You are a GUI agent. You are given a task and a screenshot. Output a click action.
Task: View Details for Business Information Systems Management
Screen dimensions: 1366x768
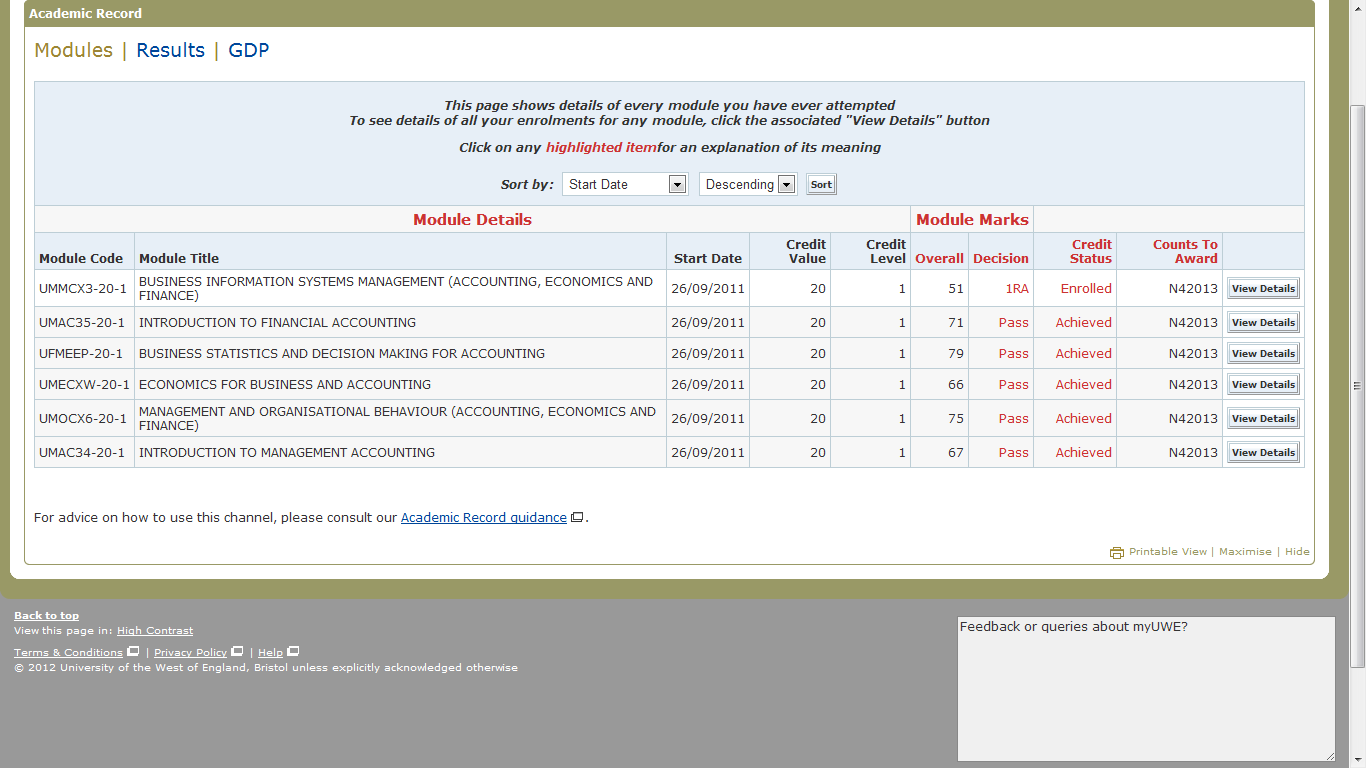coord(1263,288)
